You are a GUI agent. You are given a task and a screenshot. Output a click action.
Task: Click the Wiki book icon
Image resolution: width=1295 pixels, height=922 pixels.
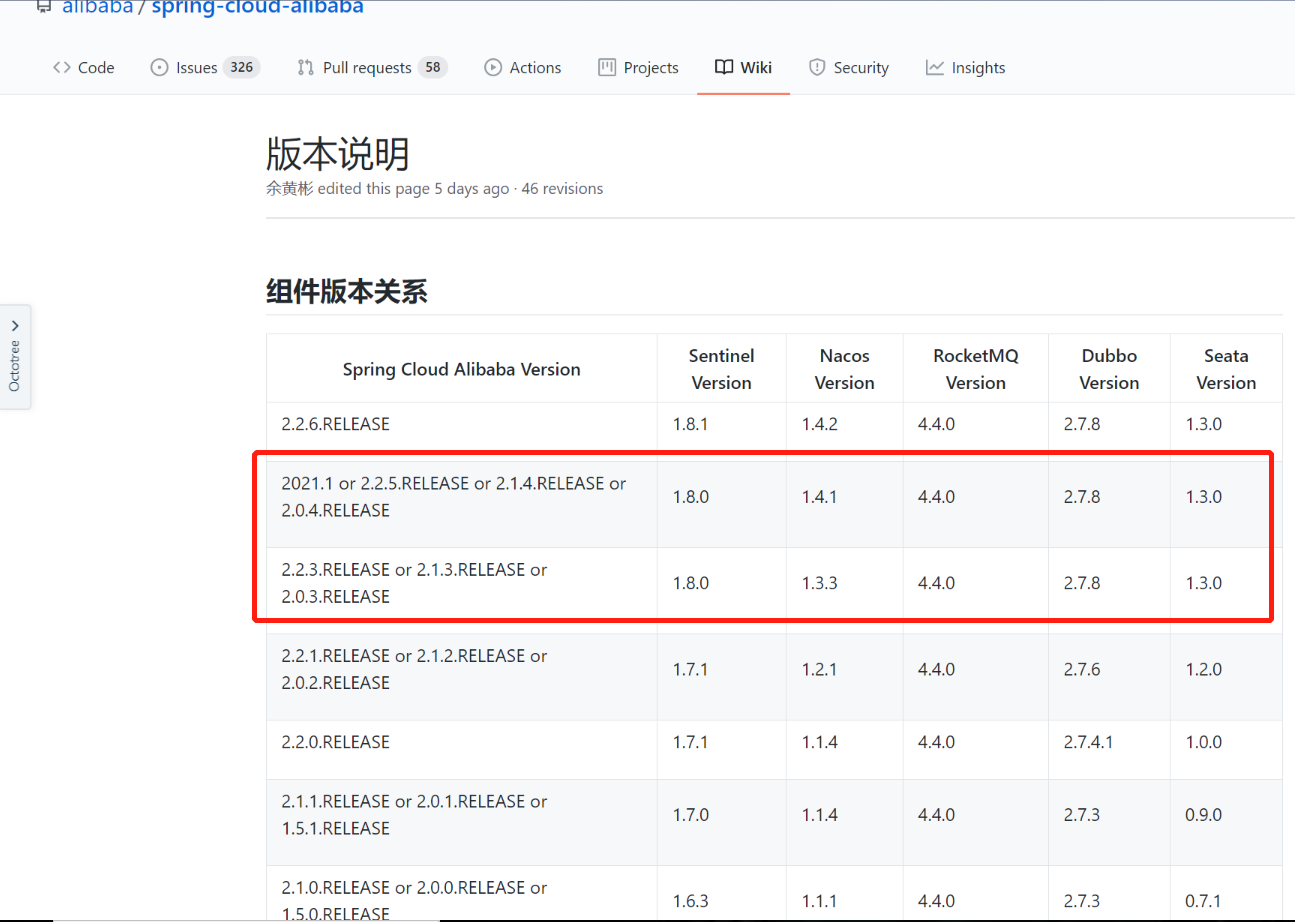point(724,68)
